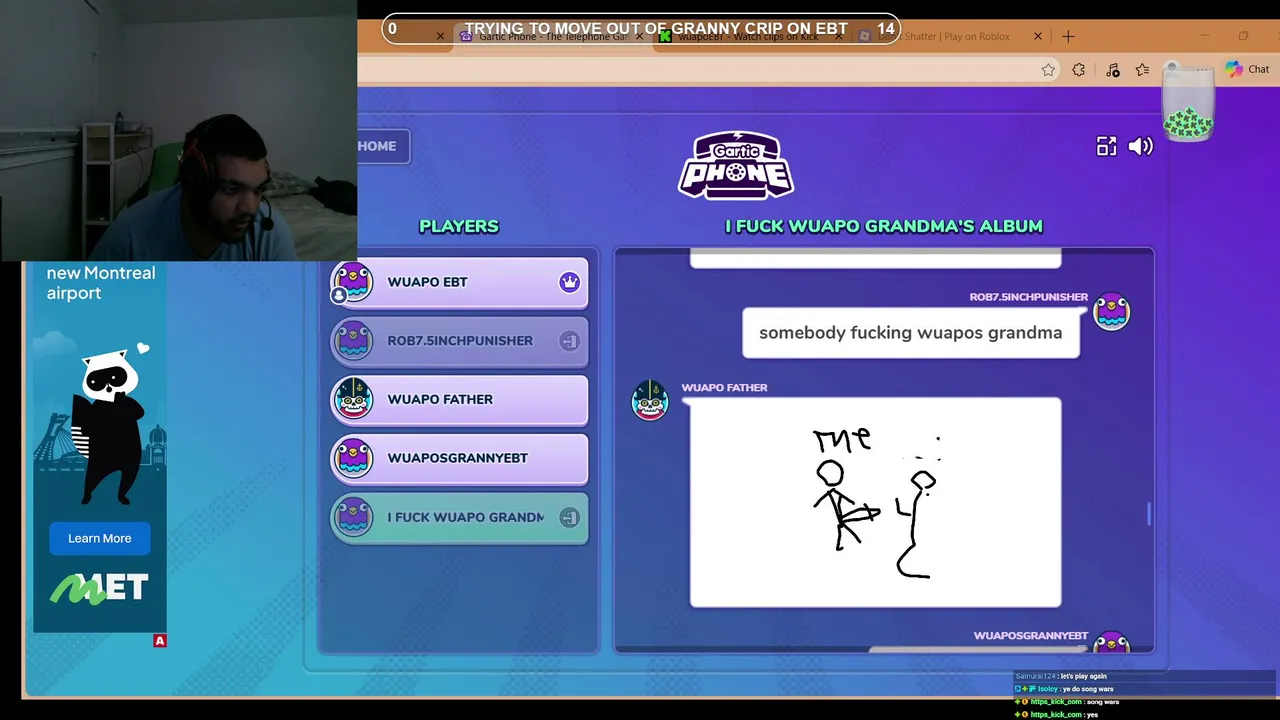The height and width of the screenshot is (720, 1280).
Task: Click ROB7.5INCHPUNISHER's text message bubble
Action: pos(910,333)
